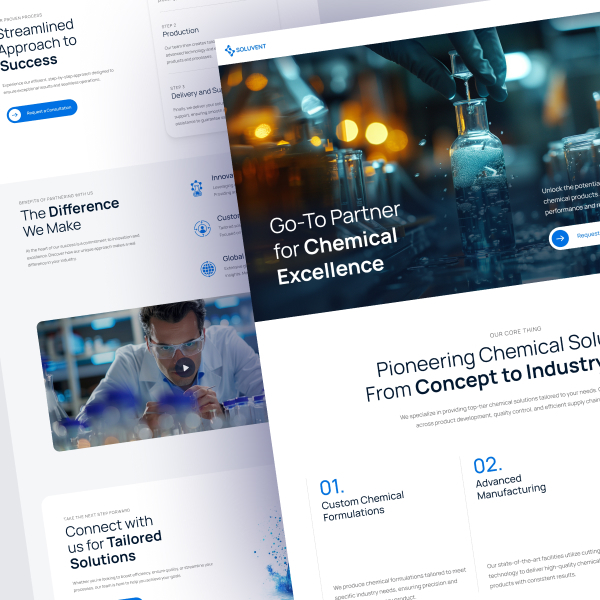600x600 pixels.
Task: Click the blue '01.' number
Action: [332, 487]
